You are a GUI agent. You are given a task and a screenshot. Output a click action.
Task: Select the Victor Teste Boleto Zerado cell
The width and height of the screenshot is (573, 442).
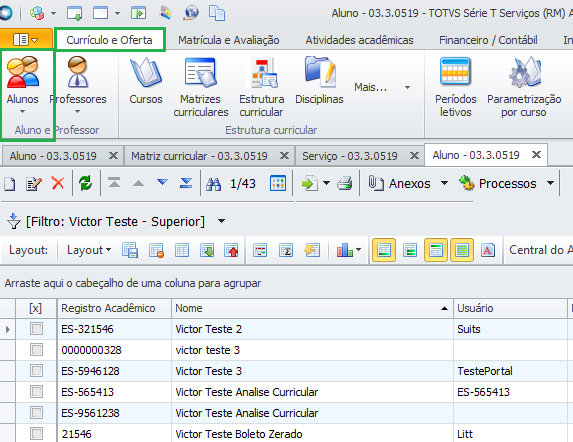(x=312, y=434)
